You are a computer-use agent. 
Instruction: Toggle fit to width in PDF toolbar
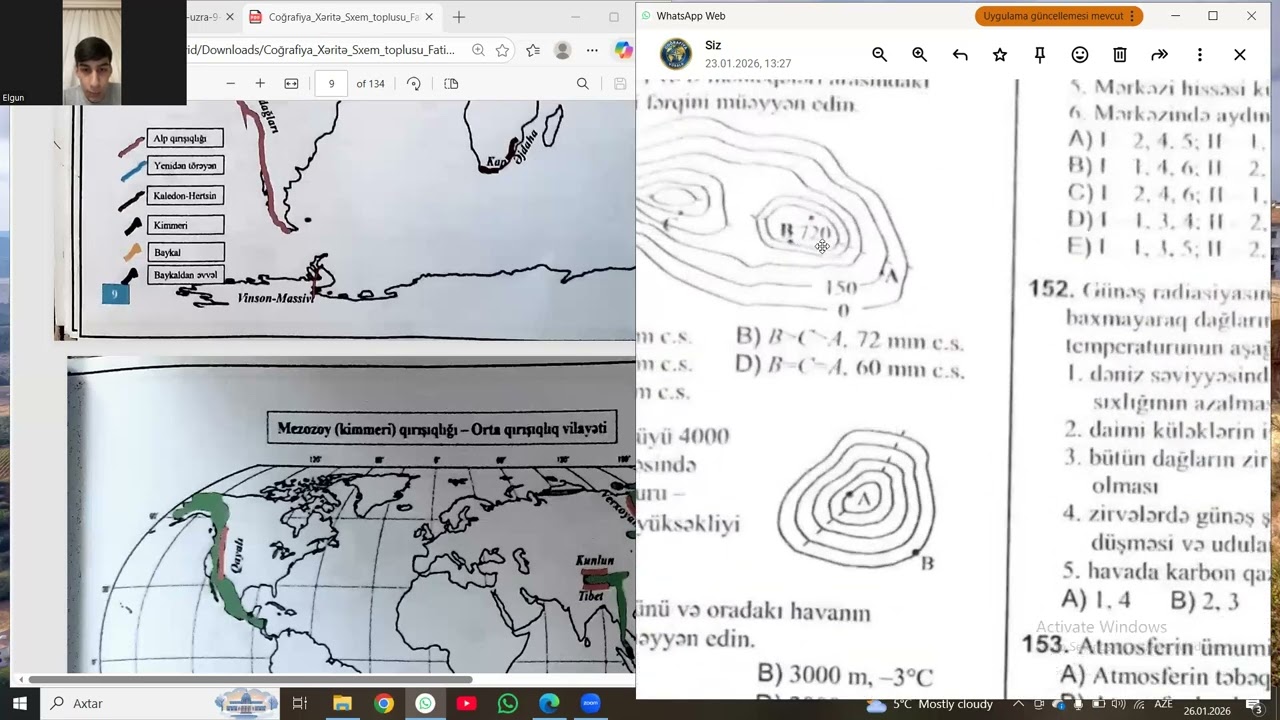[291, 84]
